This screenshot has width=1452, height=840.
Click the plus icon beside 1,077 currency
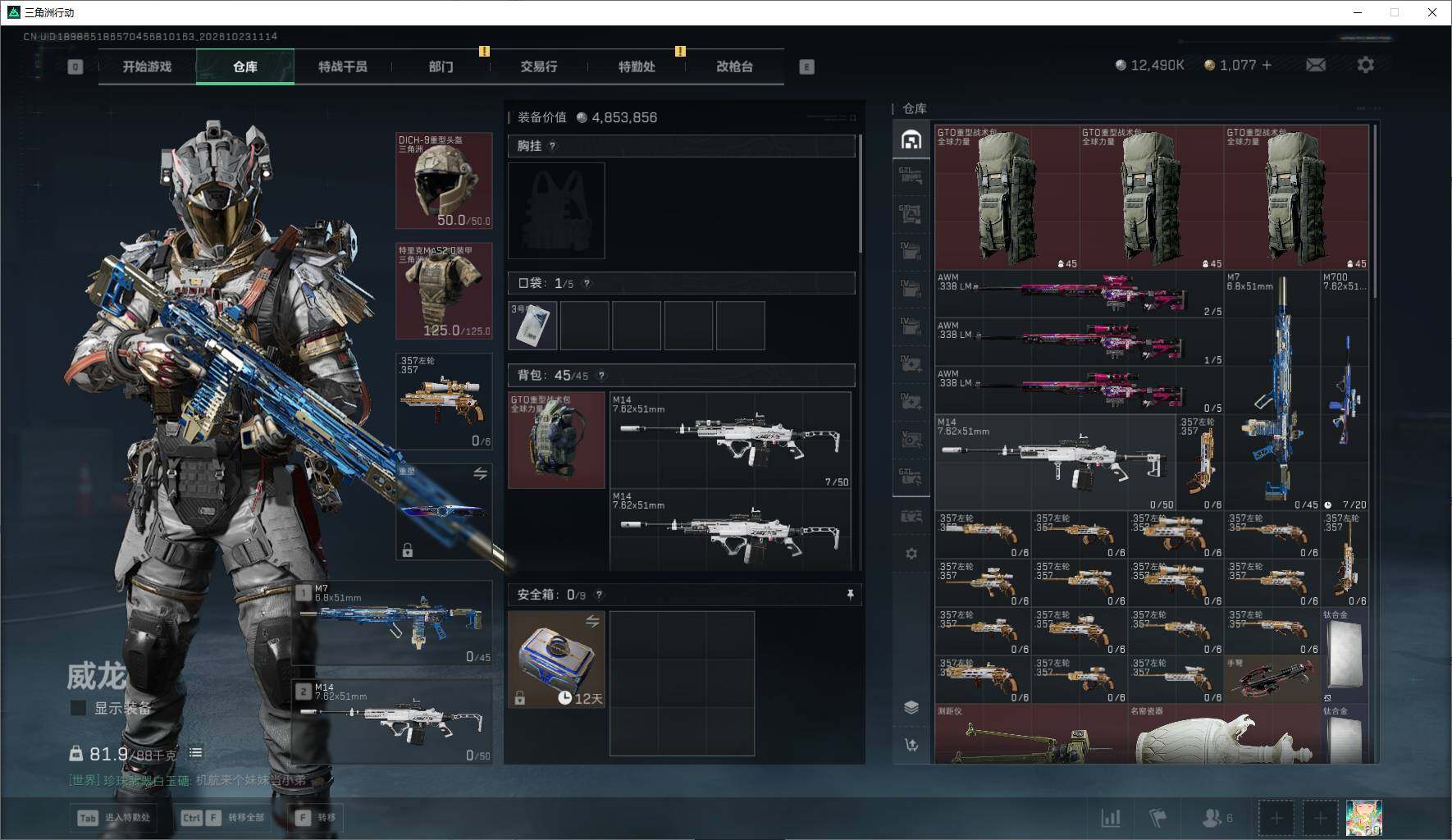(x=1267, y=65)
